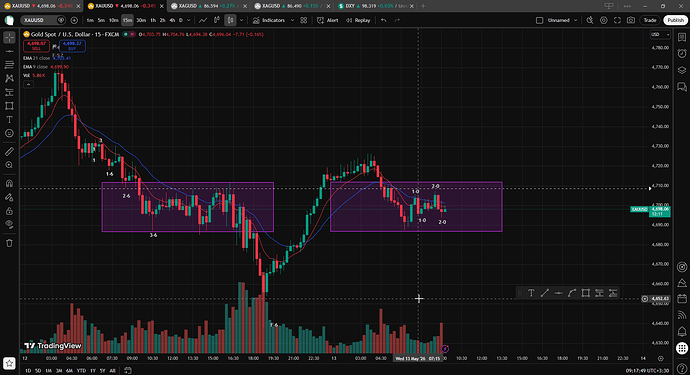Open indicator templates grid icon
Screen dimensions: 690x375
click(x=304, y=20)
